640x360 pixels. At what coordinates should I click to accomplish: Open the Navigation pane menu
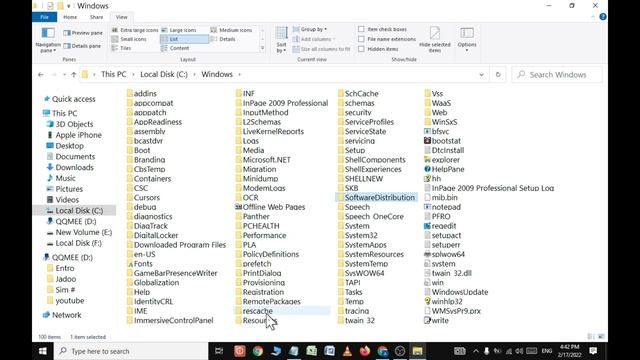pos(48,40)
